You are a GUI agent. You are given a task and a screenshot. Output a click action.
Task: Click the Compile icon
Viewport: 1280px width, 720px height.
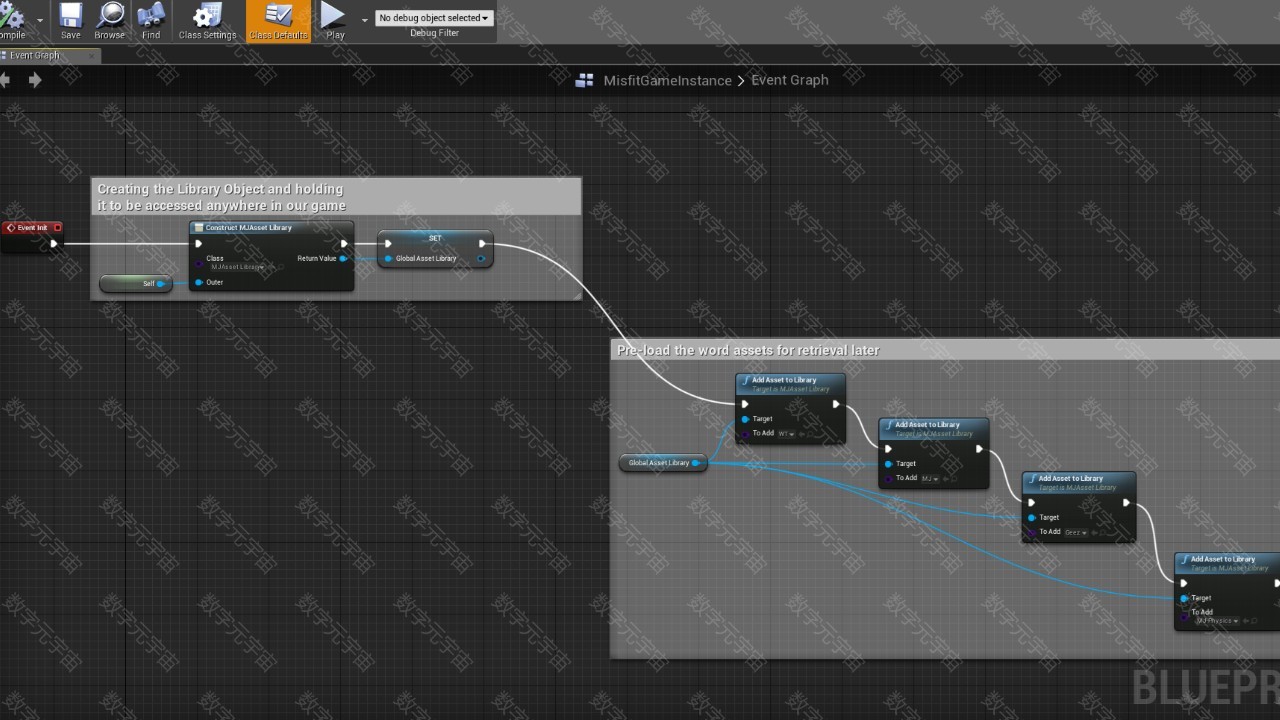[12, 20]
